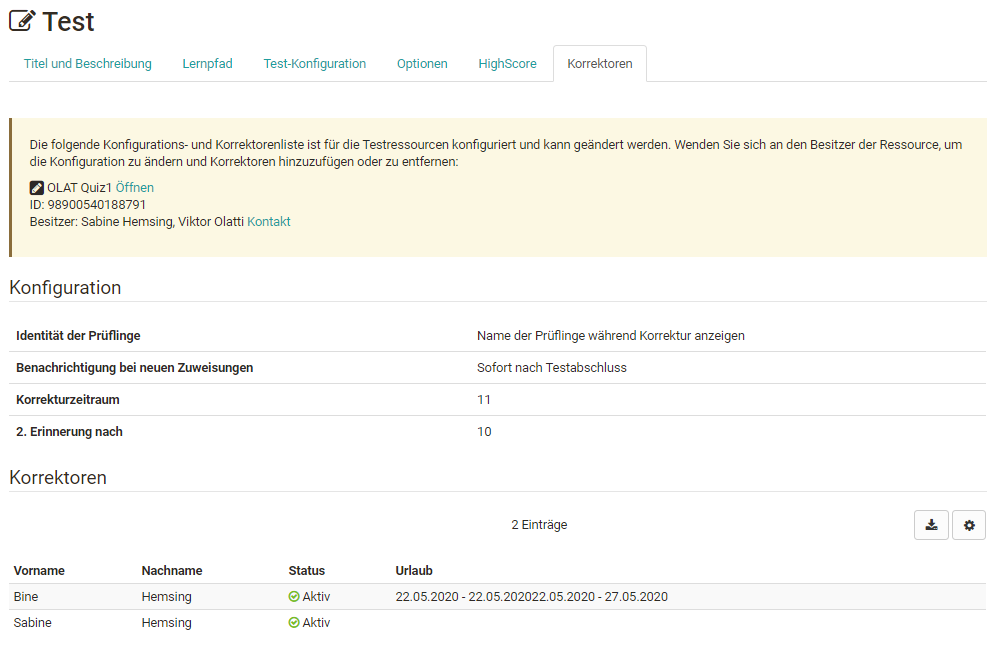
Task: Select the Test-Konfiguration tab
Action: coord(314,63)
